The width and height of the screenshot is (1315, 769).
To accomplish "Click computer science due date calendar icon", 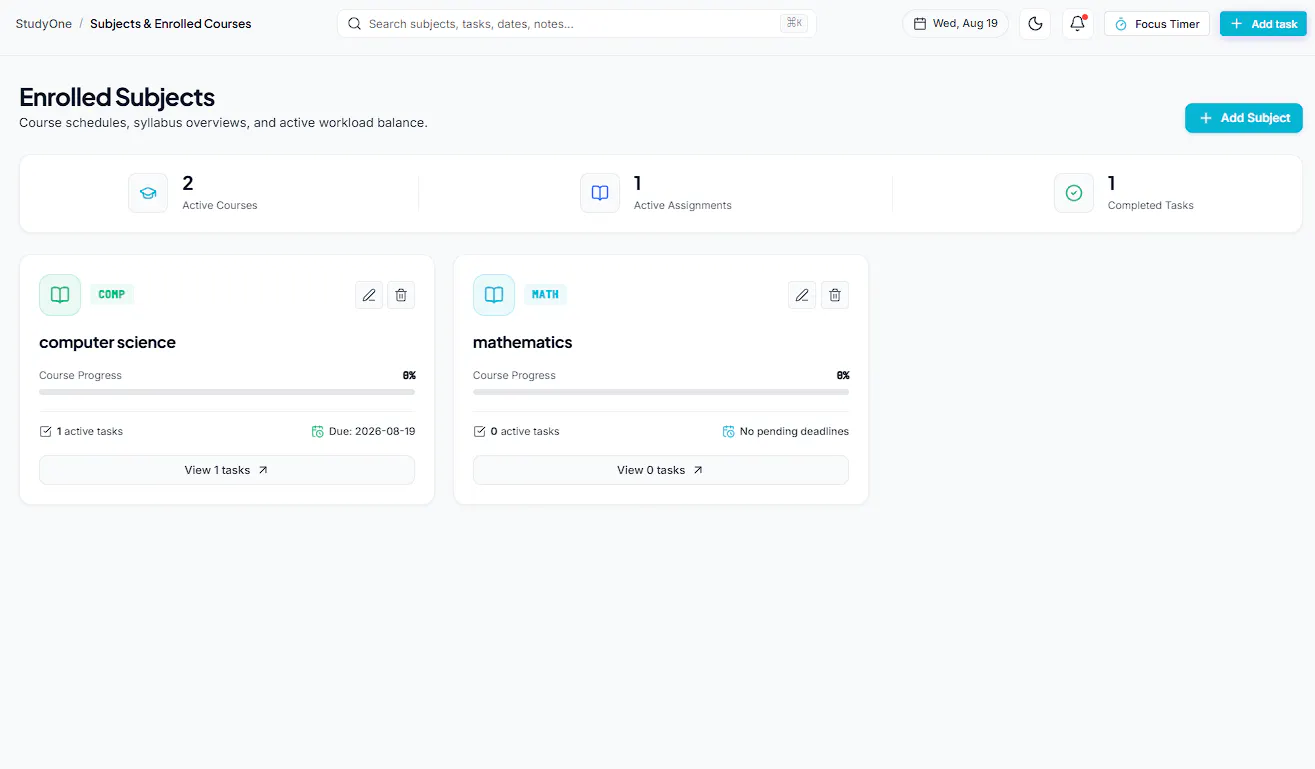I will [x=318, y=432].
